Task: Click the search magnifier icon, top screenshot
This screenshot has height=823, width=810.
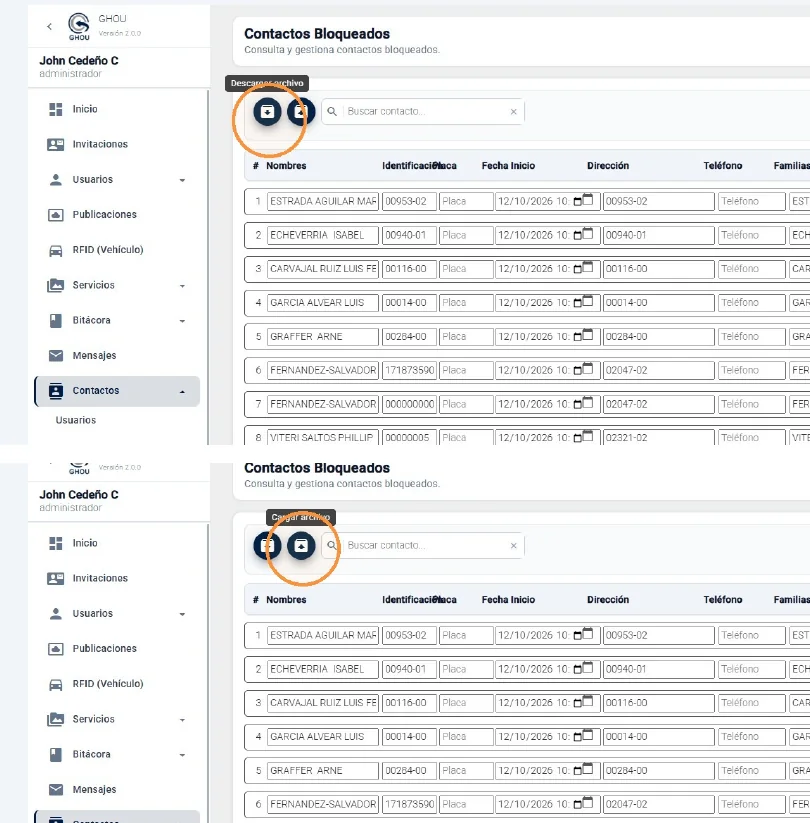Action: [x=332, y=111]
